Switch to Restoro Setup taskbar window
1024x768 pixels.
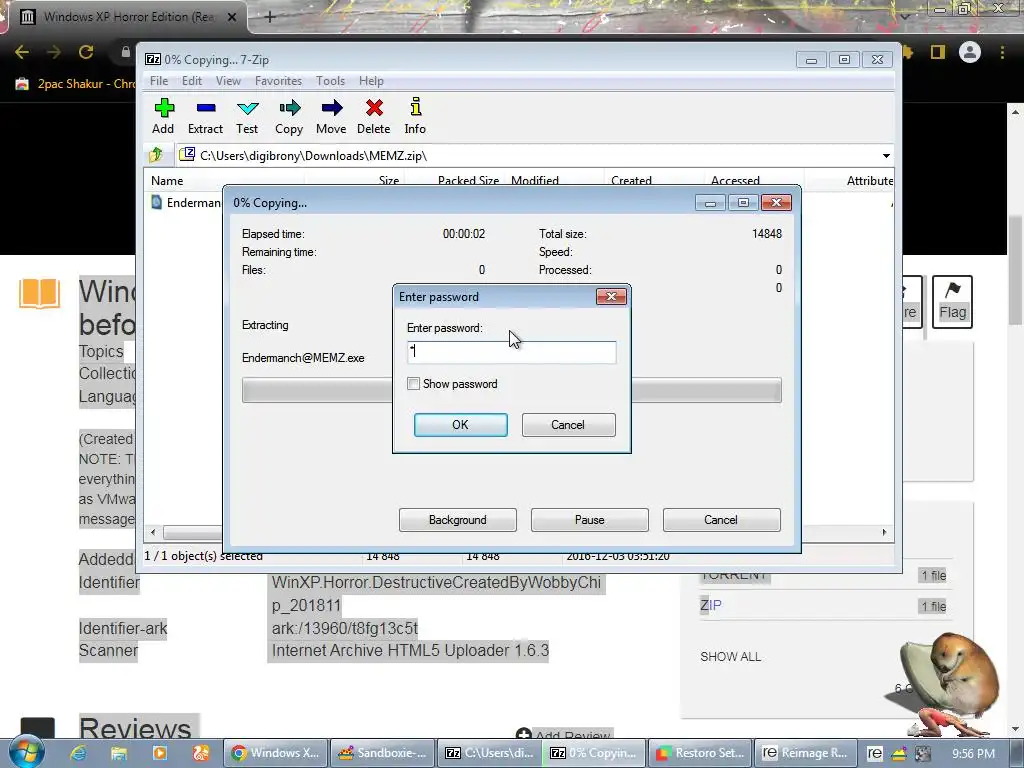click(700, 753)
